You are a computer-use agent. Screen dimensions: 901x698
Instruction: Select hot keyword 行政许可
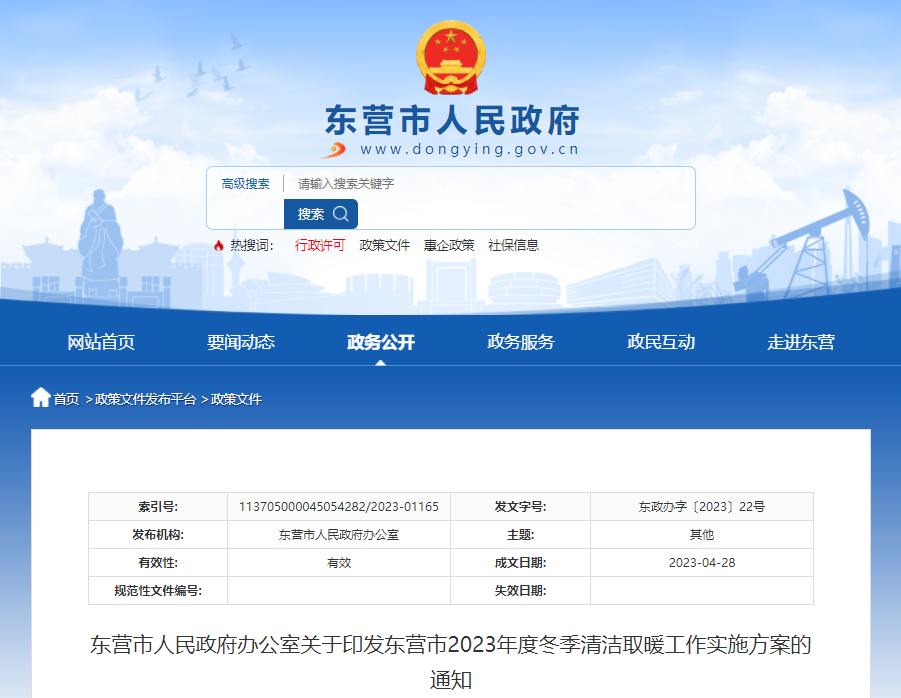(319, 246)
